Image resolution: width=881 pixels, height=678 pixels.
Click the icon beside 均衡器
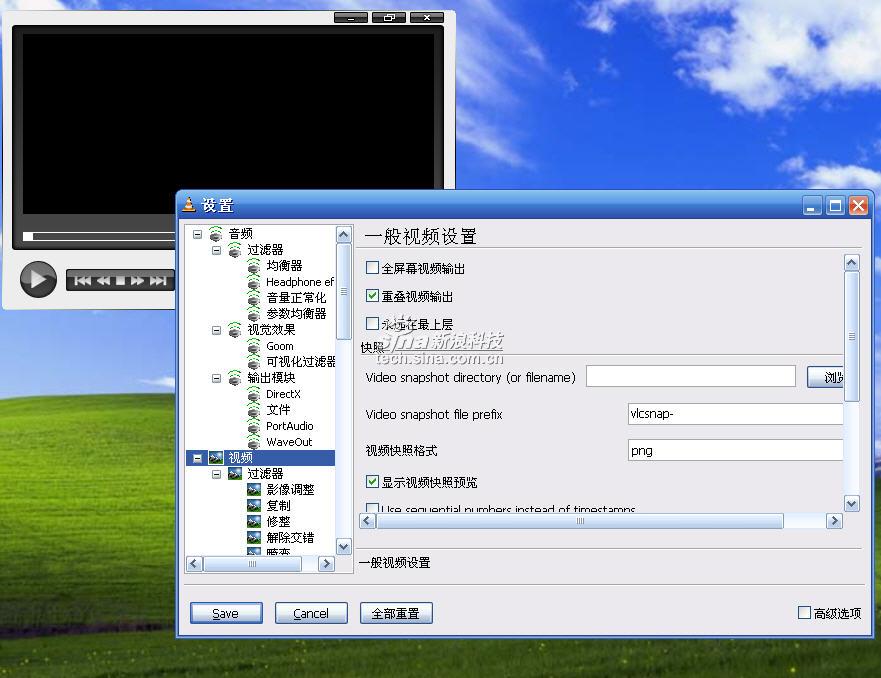point(254,266)
